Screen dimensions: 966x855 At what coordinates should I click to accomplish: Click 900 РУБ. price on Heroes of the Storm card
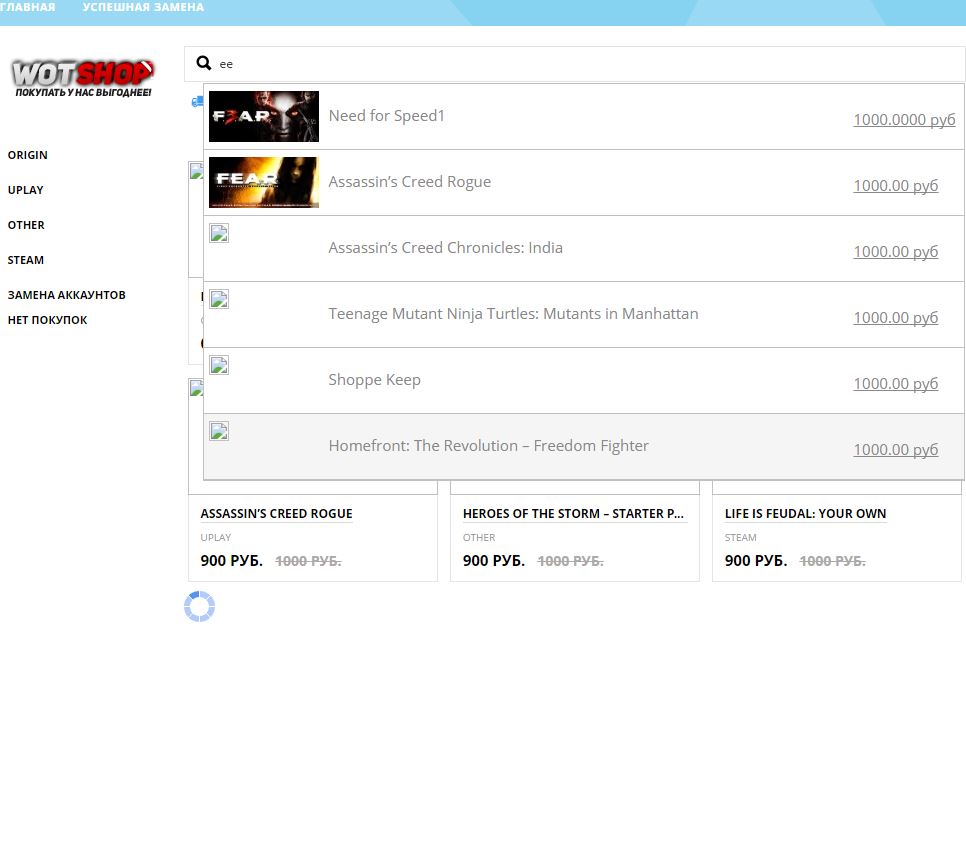(494, 561)
